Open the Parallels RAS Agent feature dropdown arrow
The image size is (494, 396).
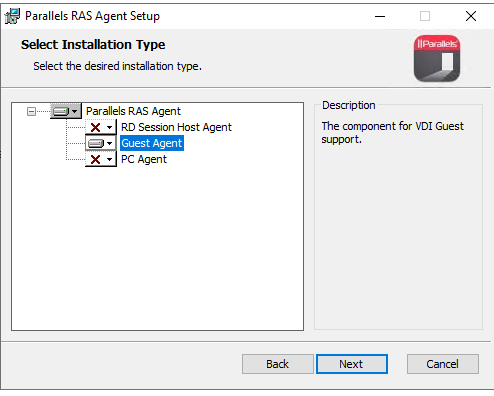(75, 111)
